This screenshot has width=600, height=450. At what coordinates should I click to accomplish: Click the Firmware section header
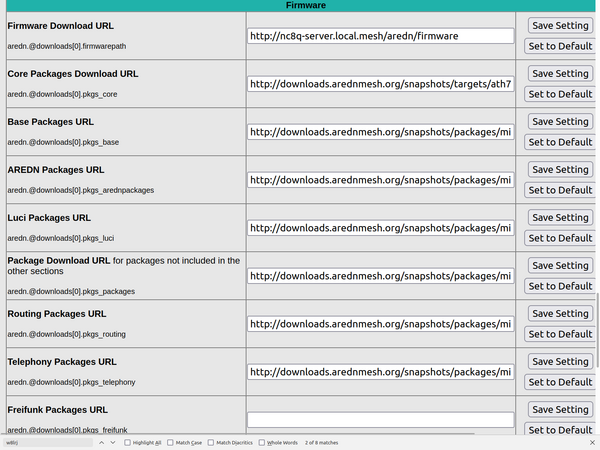(301, 5)
